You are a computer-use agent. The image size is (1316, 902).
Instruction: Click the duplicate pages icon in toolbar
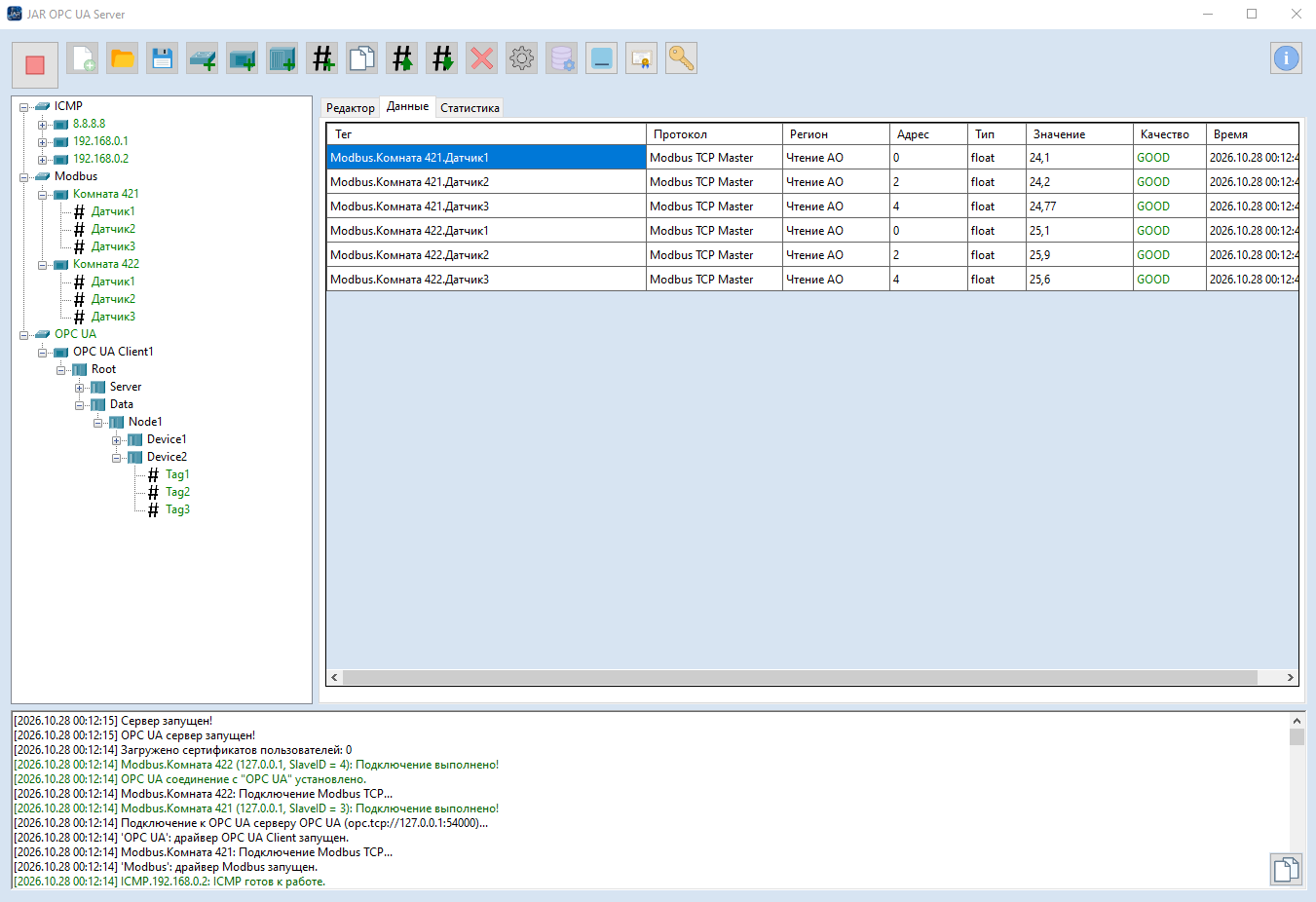(x=362, y=58)
